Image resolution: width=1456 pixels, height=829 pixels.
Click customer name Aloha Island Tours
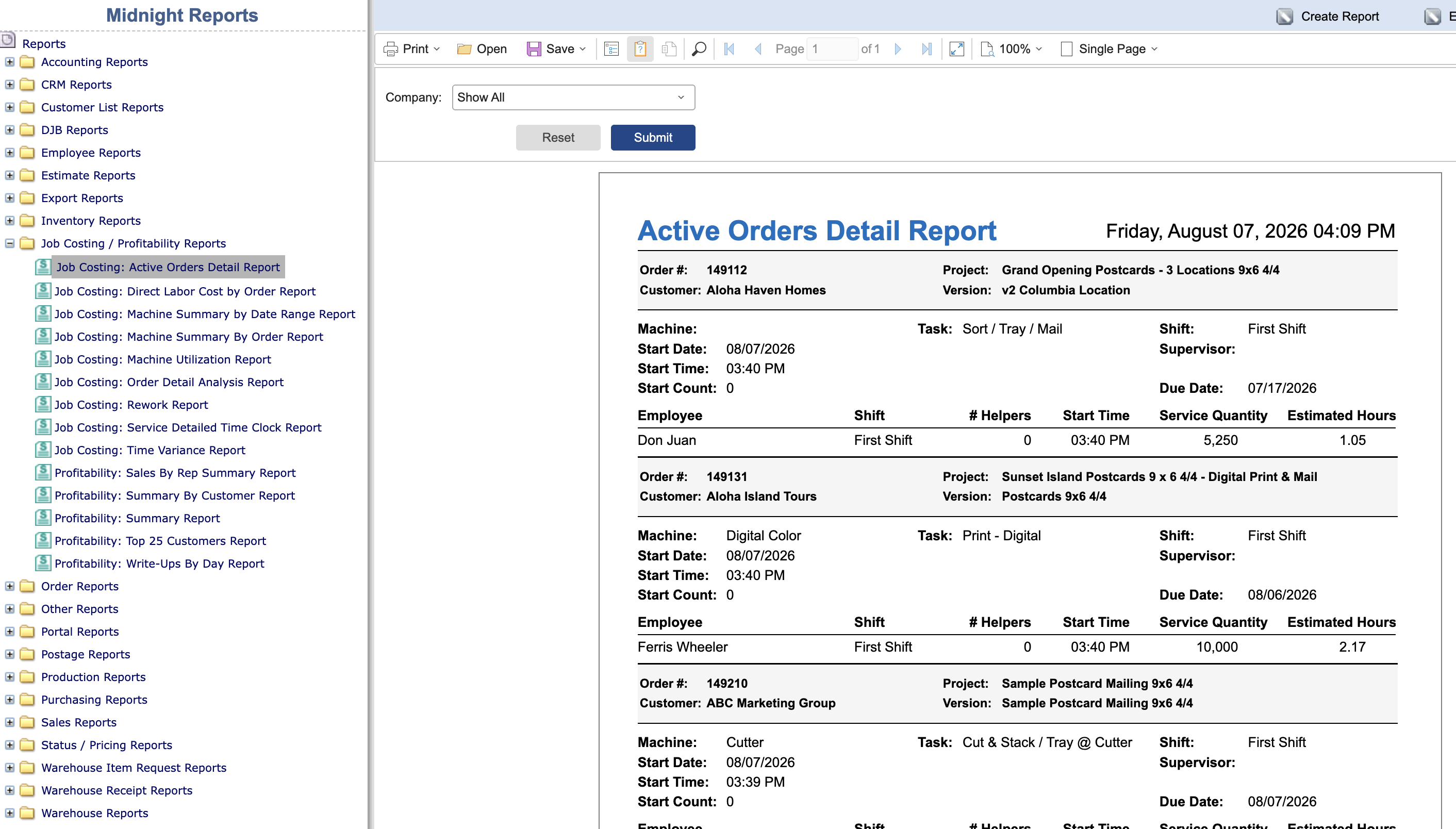pos(762,496)
